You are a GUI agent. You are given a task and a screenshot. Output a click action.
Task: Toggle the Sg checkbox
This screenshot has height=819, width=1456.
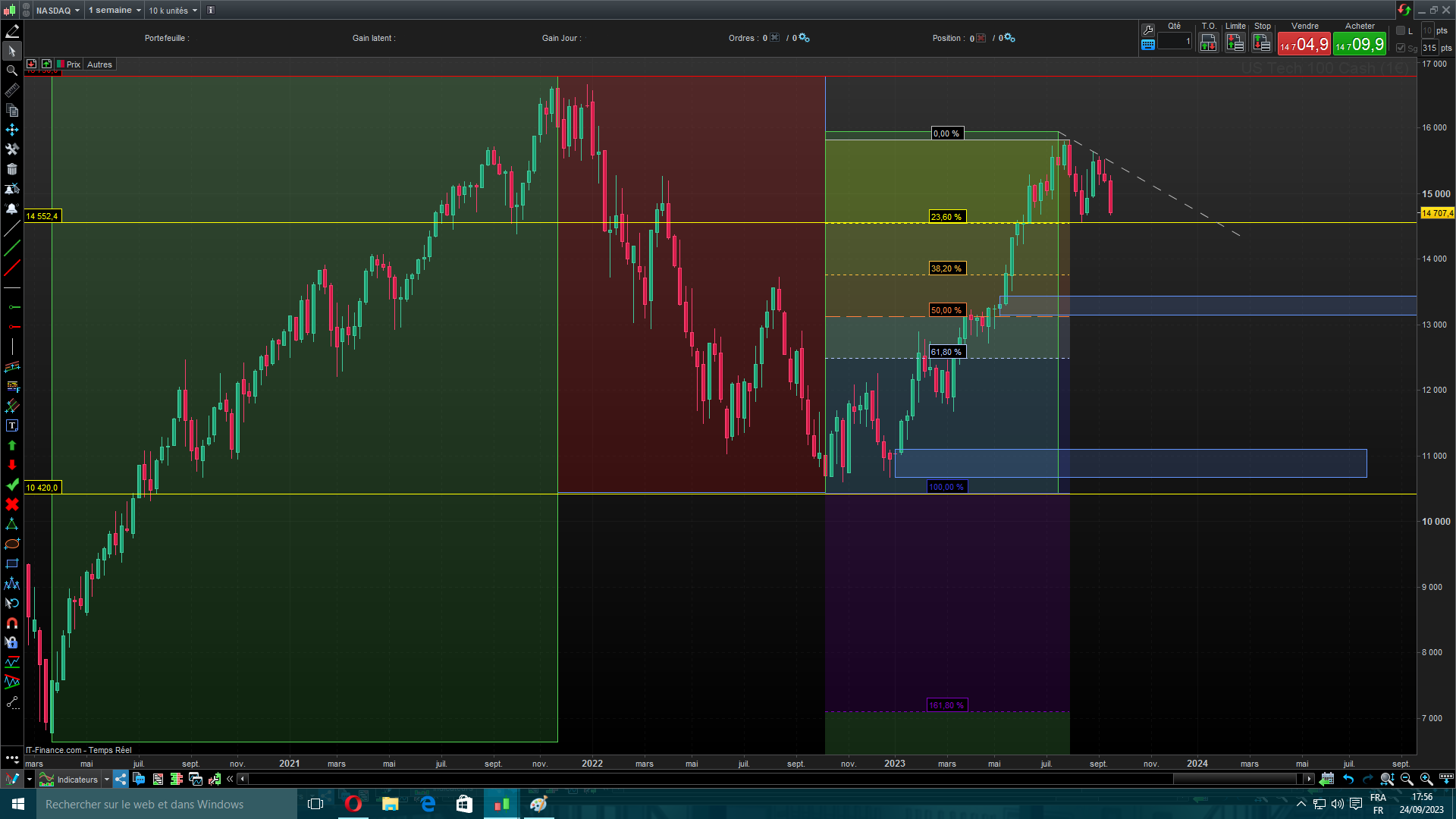click(1401, 48)
